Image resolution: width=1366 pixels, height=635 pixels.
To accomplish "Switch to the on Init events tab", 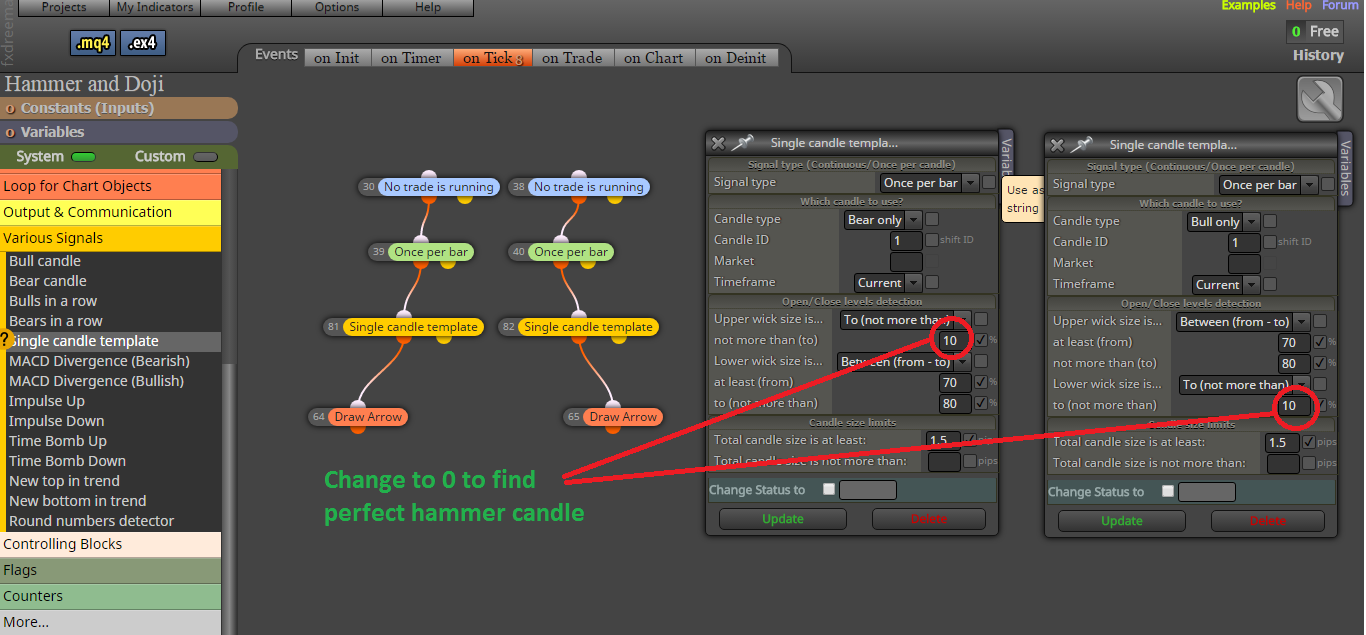I will pyautogui.click(x=337, y=58).
